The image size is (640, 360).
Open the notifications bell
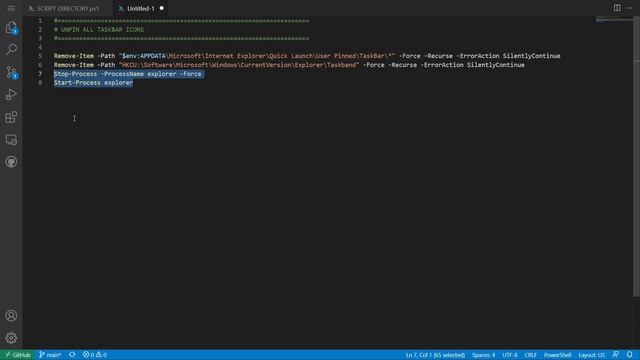[630, 355]
